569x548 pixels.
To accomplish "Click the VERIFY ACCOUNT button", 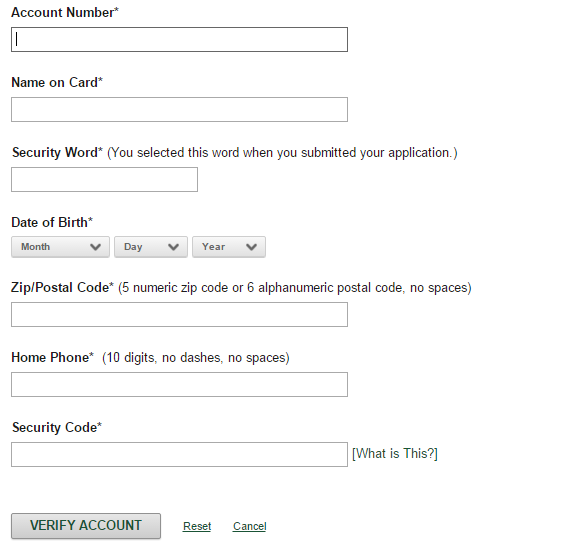I will coord(86,525).
